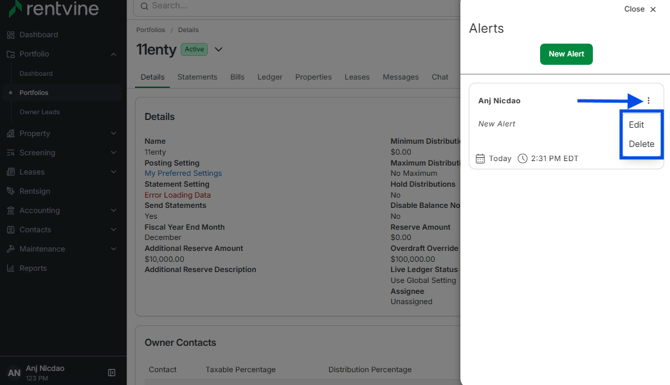
Task: Switch to the Statements tab
Action: (x=197, y=77)
